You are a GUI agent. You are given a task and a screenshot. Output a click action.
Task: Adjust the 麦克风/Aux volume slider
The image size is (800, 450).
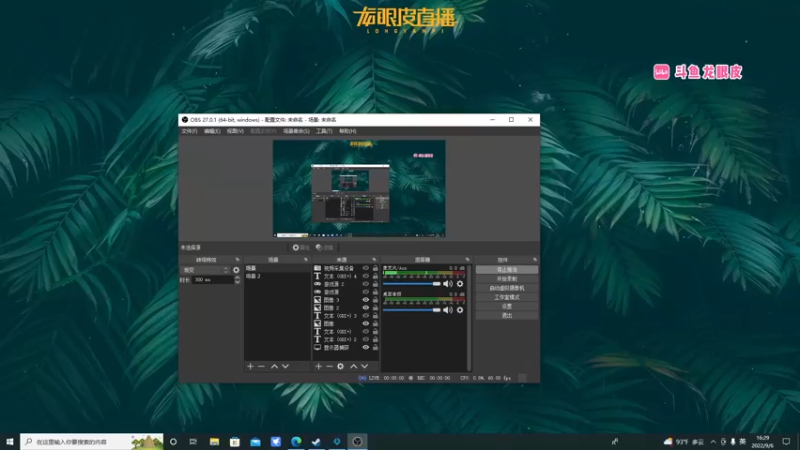click(x=411, y=284)
